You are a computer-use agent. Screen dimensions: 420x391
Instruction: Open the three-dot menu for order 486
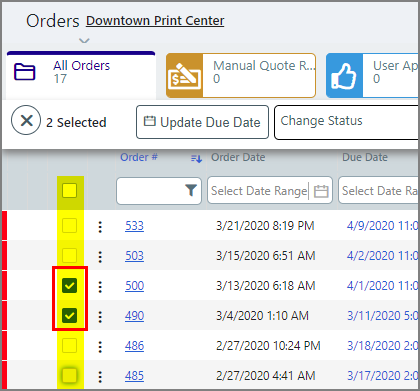(100, 347)
